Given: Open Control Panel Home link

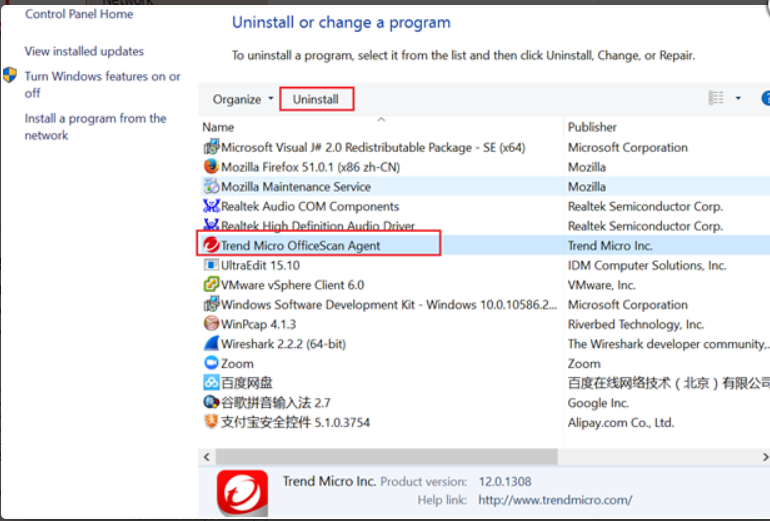Looking at the screenshot, I should (79, 14).
